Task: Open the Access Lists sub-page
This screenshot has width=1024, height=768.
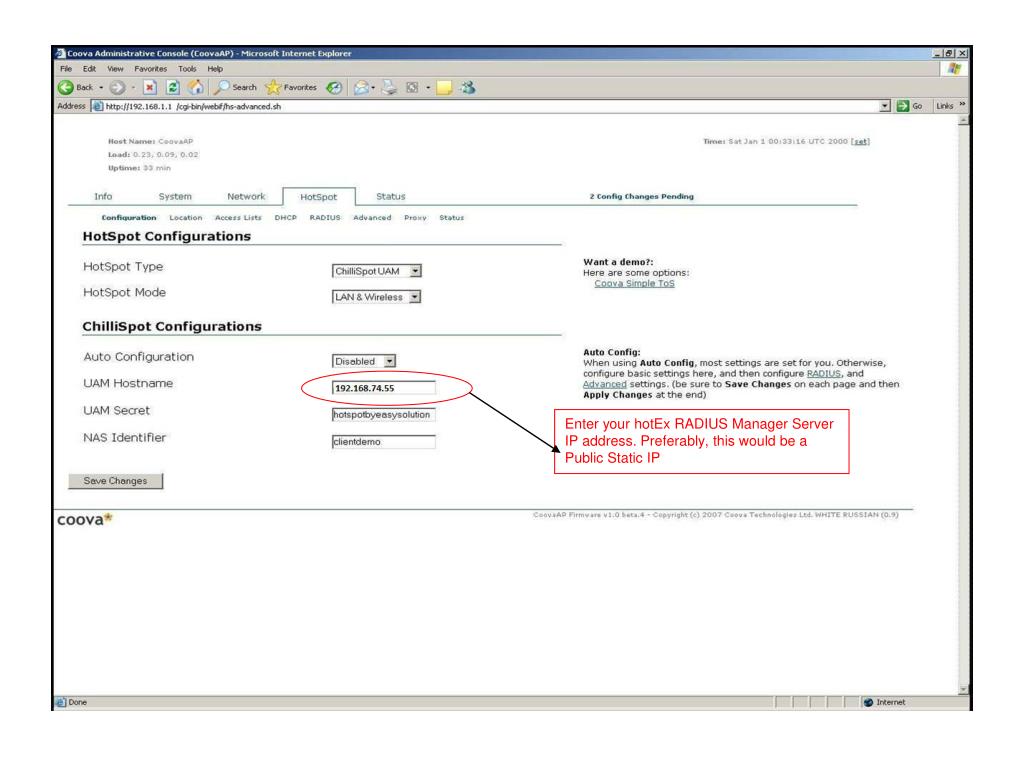Action: coord(238,217)
